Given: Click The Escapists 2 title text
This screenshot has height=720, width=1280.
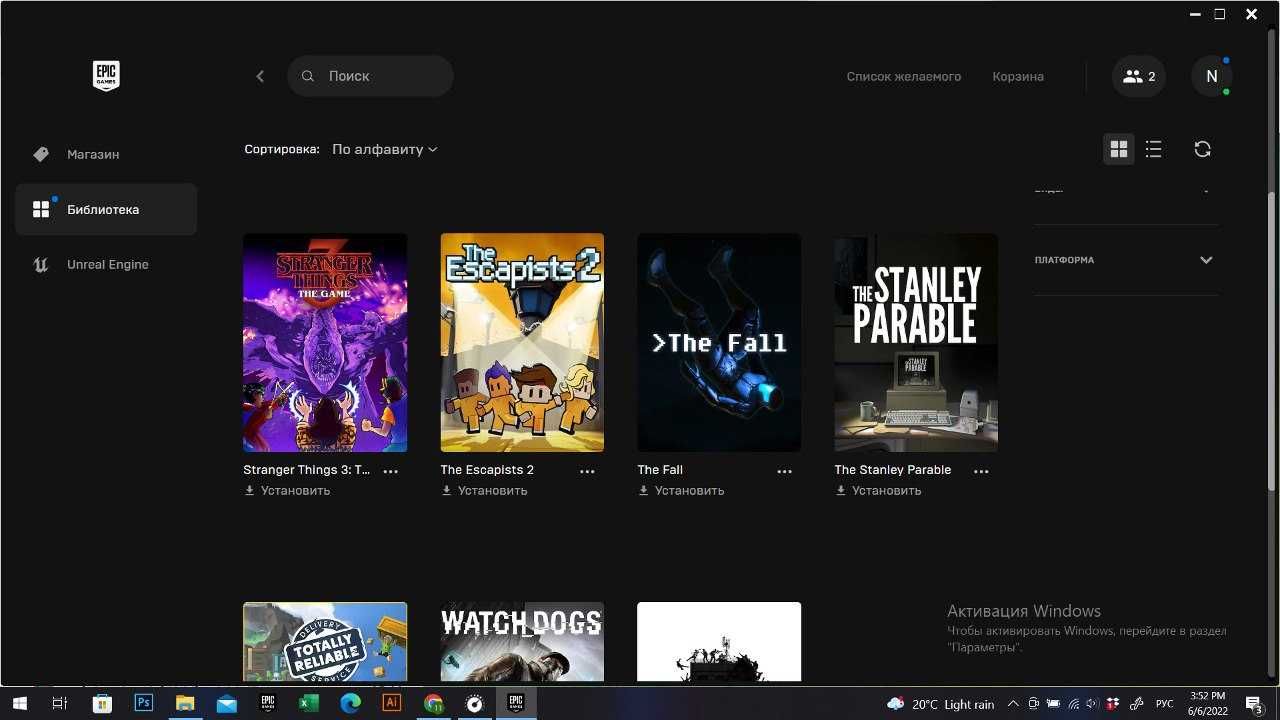Looking at the screenshot, I should [487, 470].
